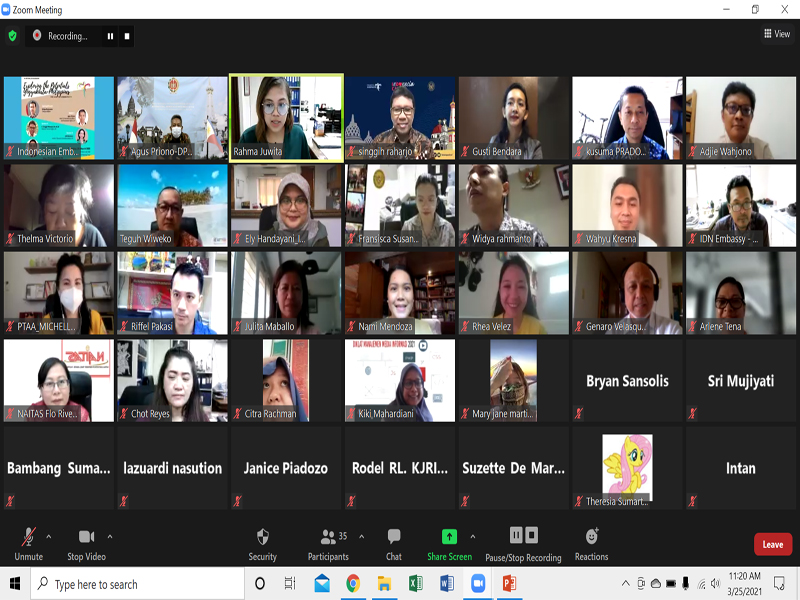Open the Reactions menu
The height and width of the screenshot is (600, 800).
(x=591, y=542)
